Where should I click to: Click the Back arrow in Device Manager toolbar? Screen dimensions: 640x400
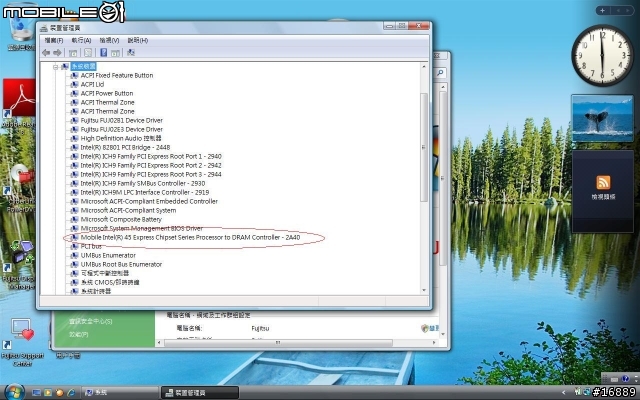pyautogui.click(x=46, y=53)
